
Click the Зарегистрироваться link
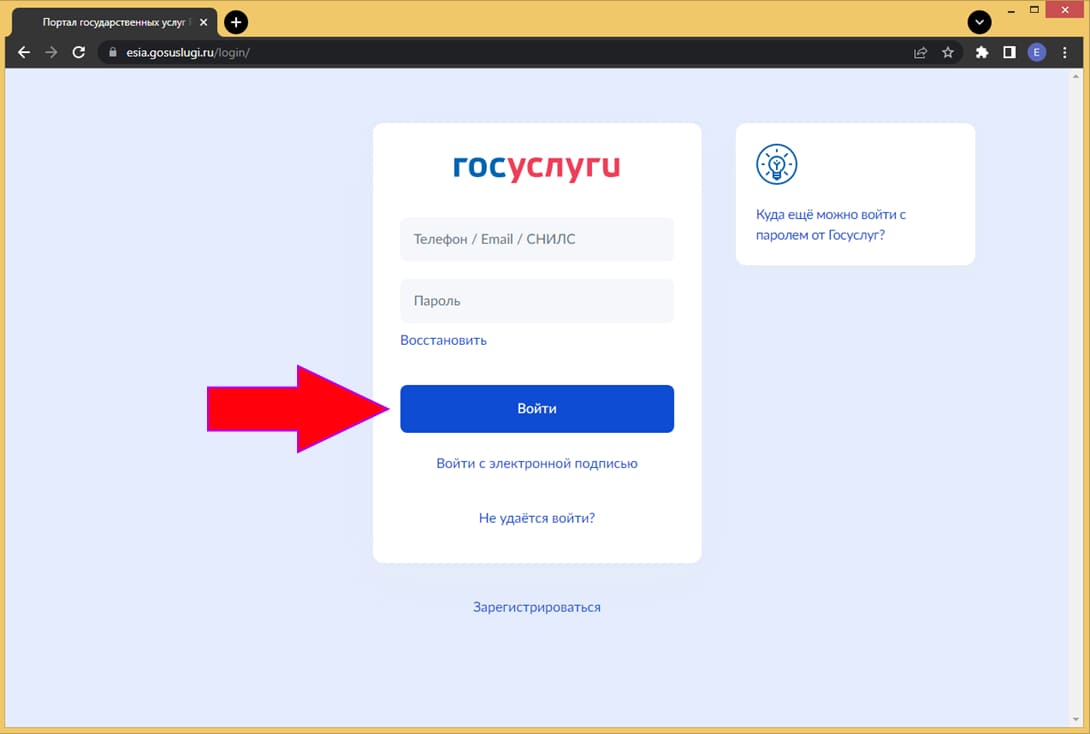[537, 607]
